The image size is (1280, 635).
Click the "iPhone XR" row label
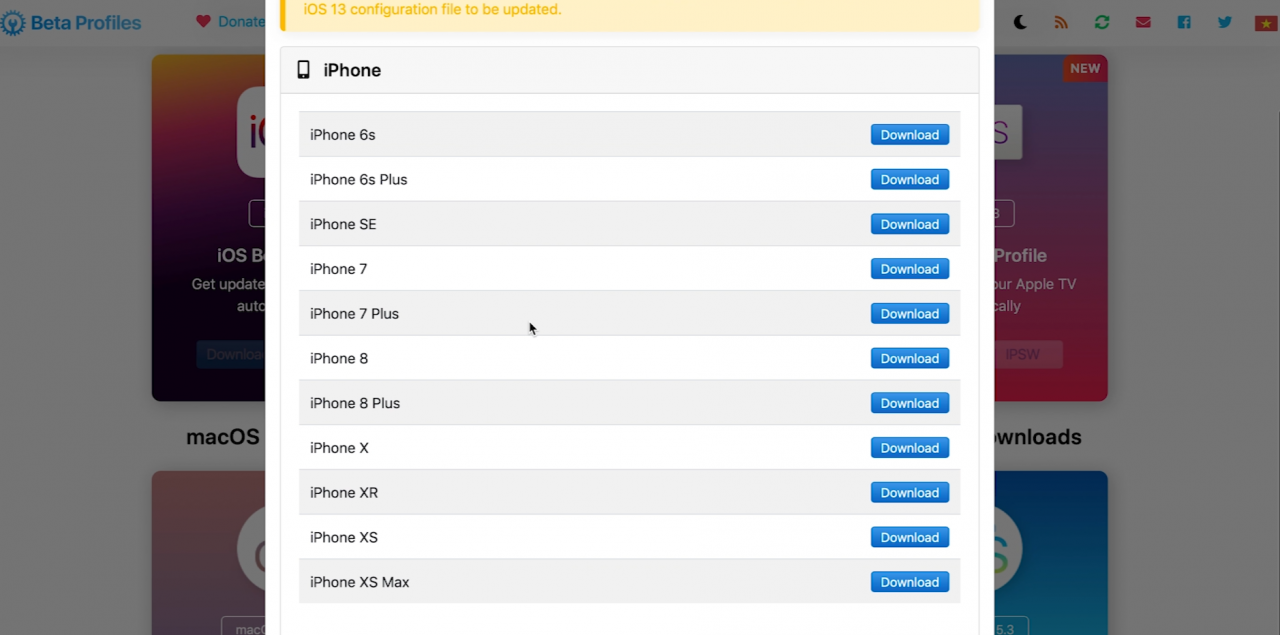344,493
